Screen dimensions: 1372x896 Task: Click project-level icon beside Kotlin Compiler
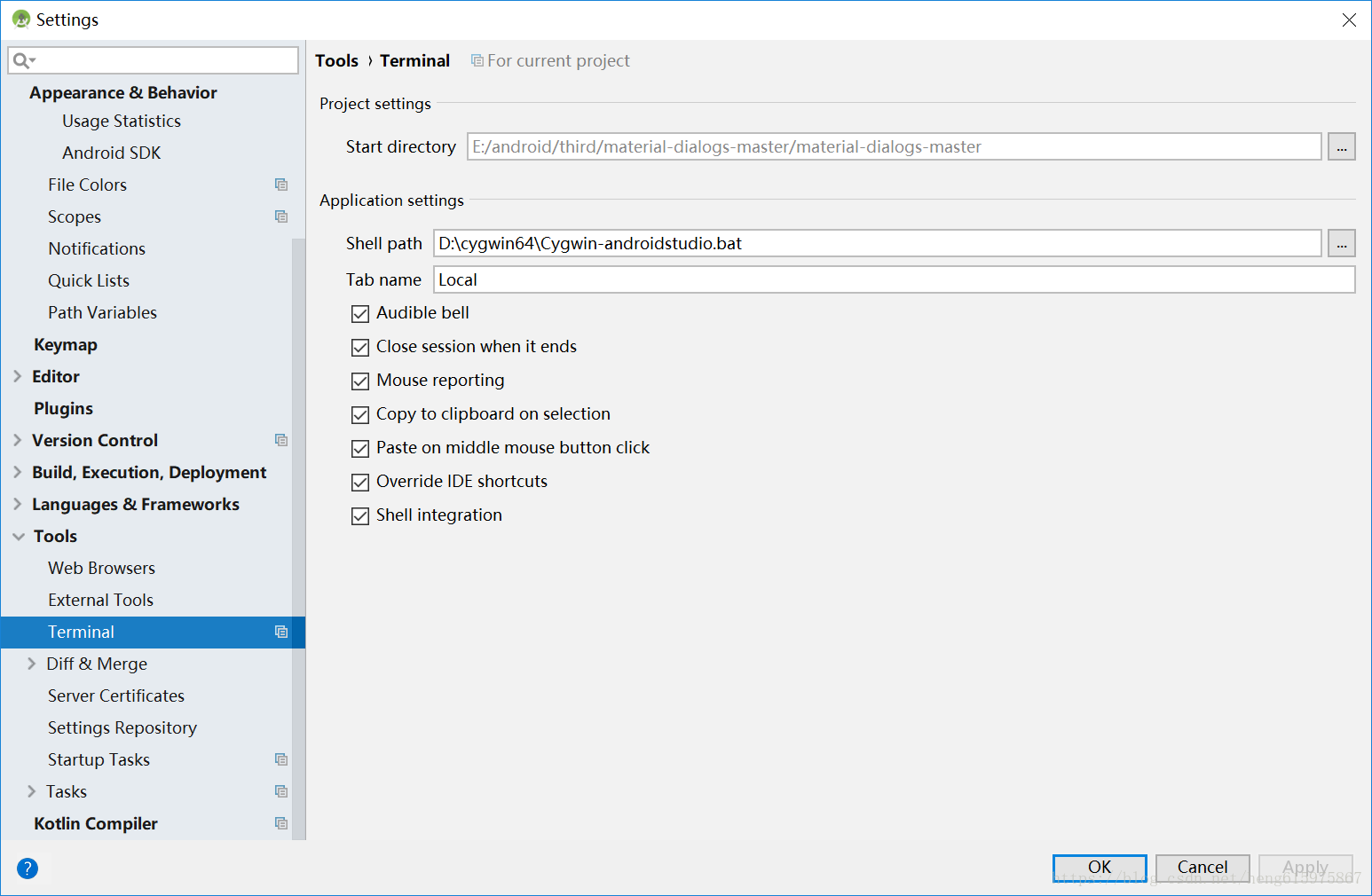pos(281,823)
